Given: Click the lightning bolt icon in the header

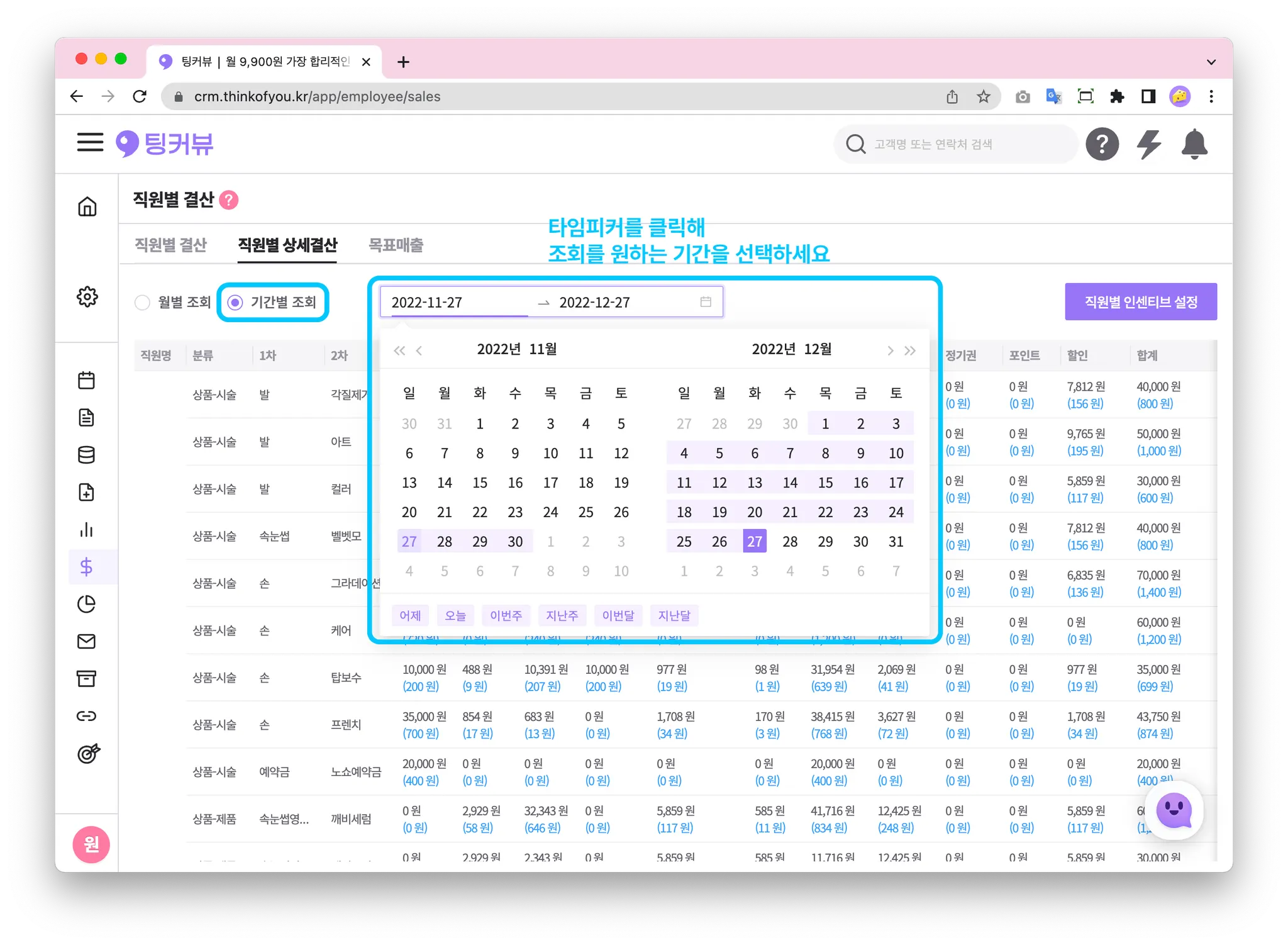Looking at the screenshot, I should click(1148, 145).
